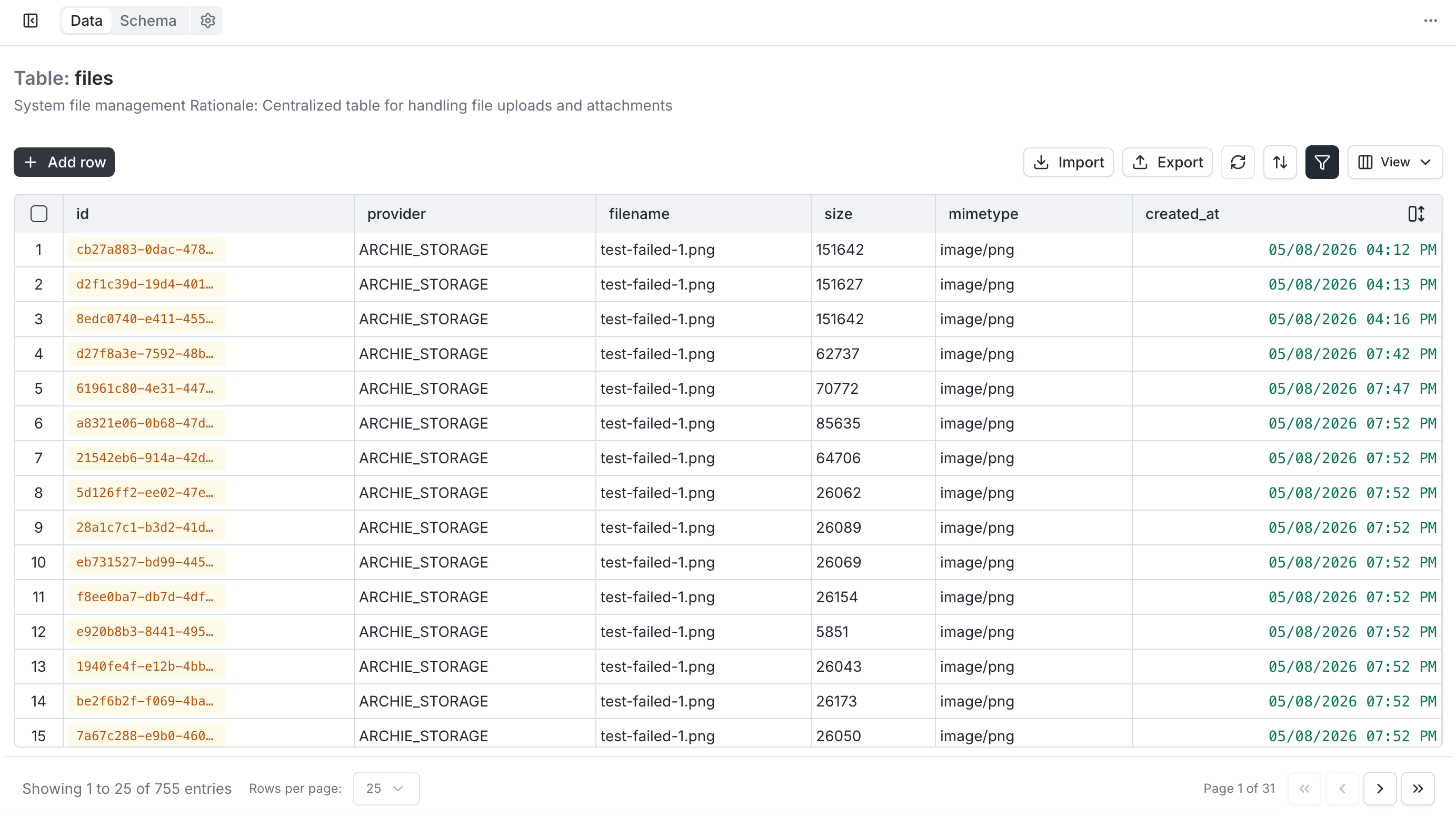Screen dimensions: 1456x816
Task: Go to the next page
Action: [1379, 788]
